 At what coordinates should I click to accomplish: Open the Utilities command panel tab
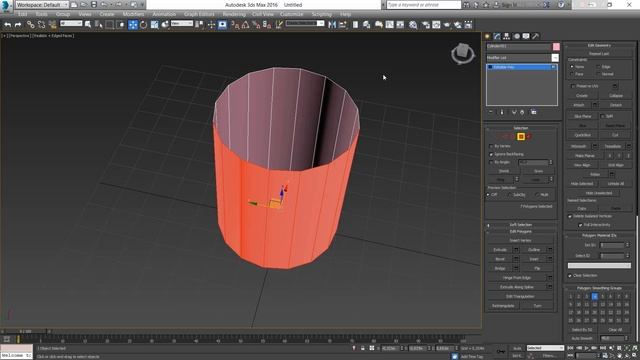(x=536, y=36)
